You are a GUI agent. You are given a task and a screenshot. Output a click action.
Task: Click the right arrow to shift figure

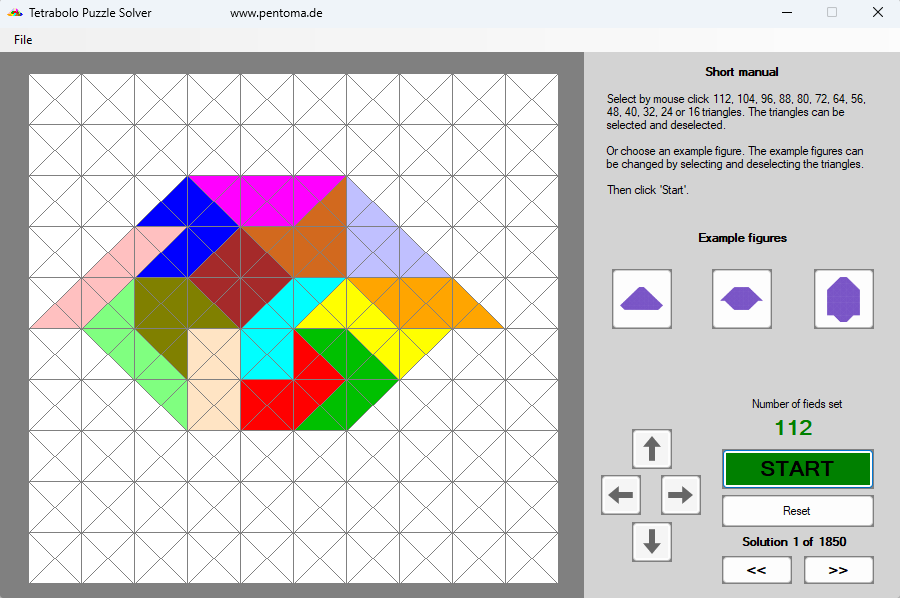pos(680,495)
